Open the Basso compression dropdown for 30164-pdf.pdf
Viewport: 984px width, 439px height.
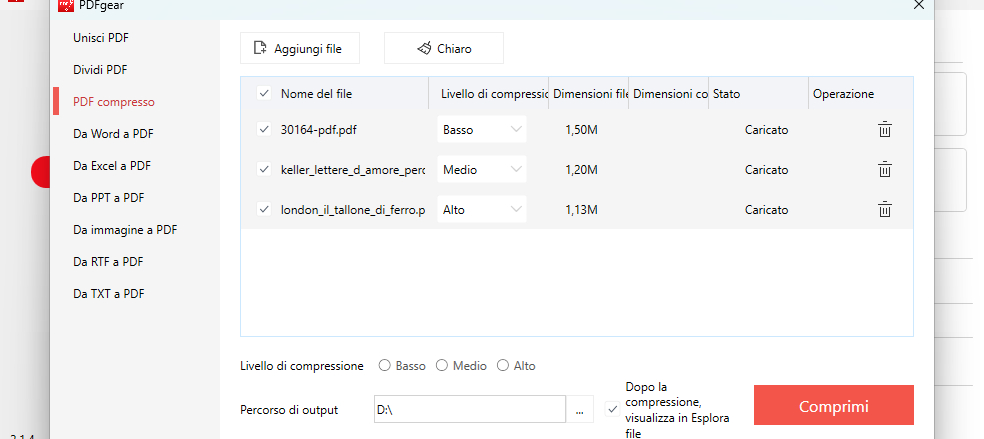(482, 130)
